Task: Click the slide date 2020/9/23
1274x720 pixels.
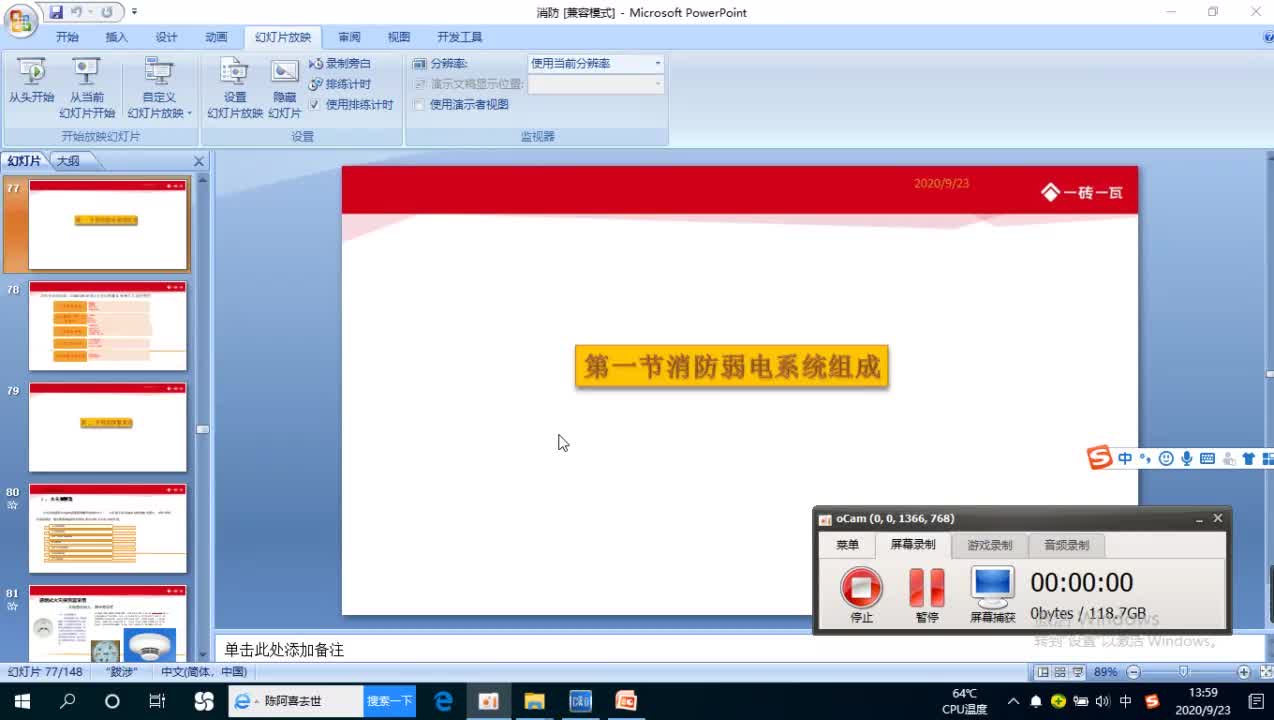Action: pyautogui.click(x=941, y=184)
